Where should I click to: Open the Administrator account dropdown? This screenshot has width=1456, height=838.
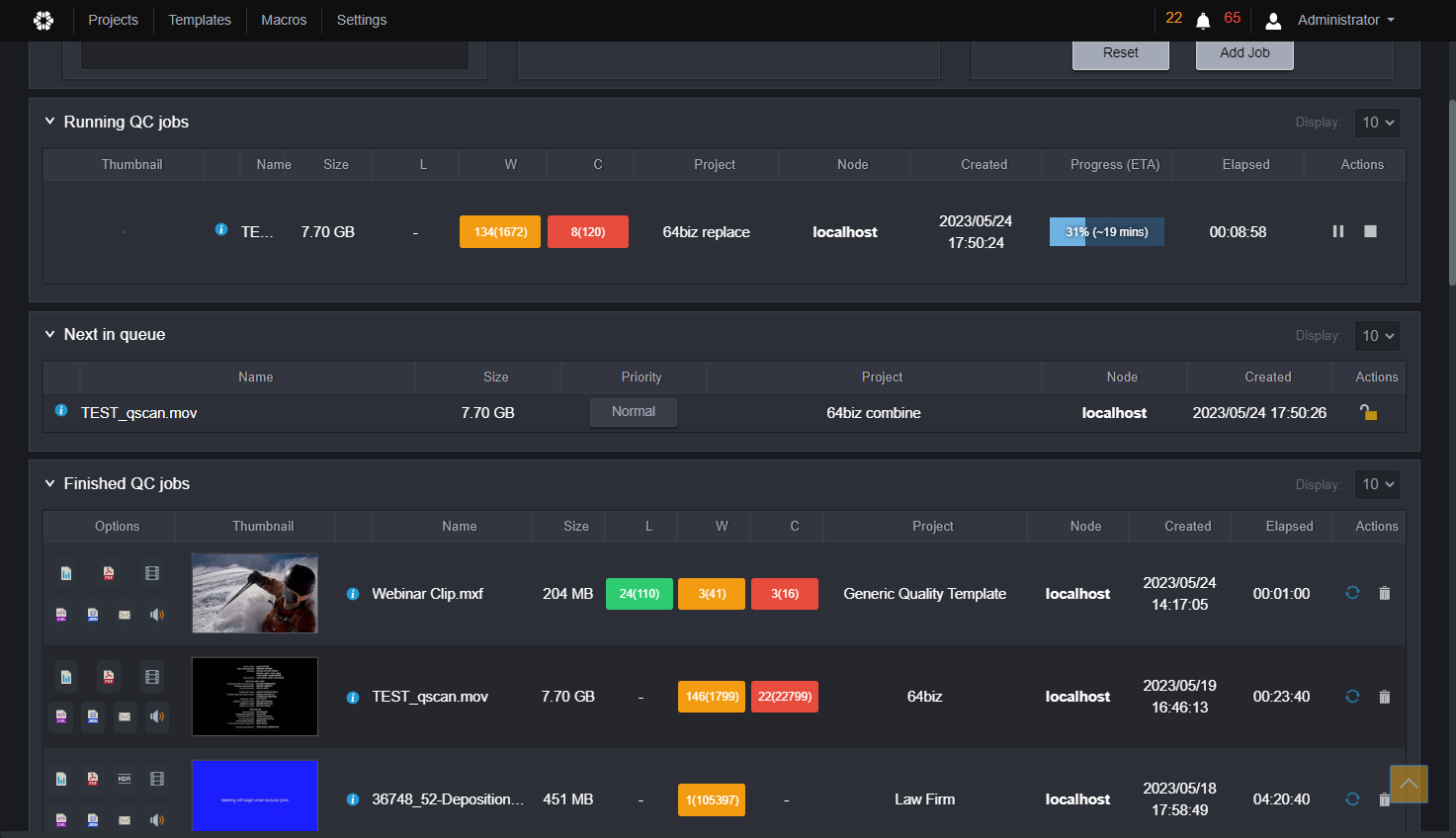pyautogui.click(x=1346, y=20)
